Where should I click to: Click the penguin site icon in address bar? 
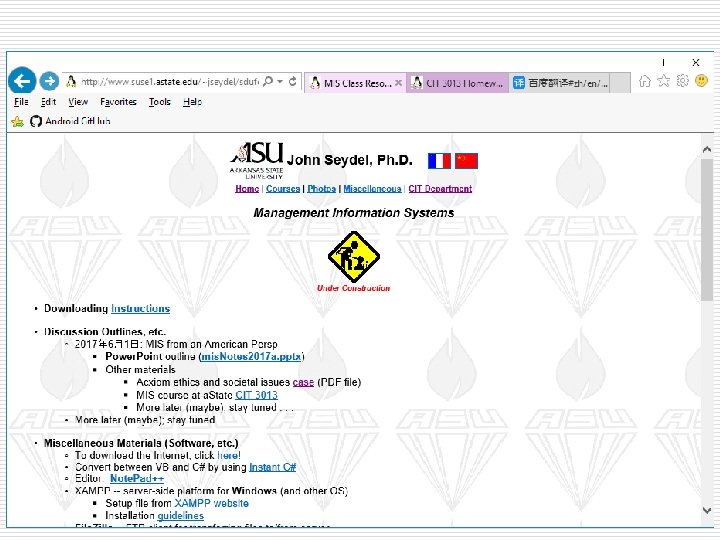pos(71,81)
